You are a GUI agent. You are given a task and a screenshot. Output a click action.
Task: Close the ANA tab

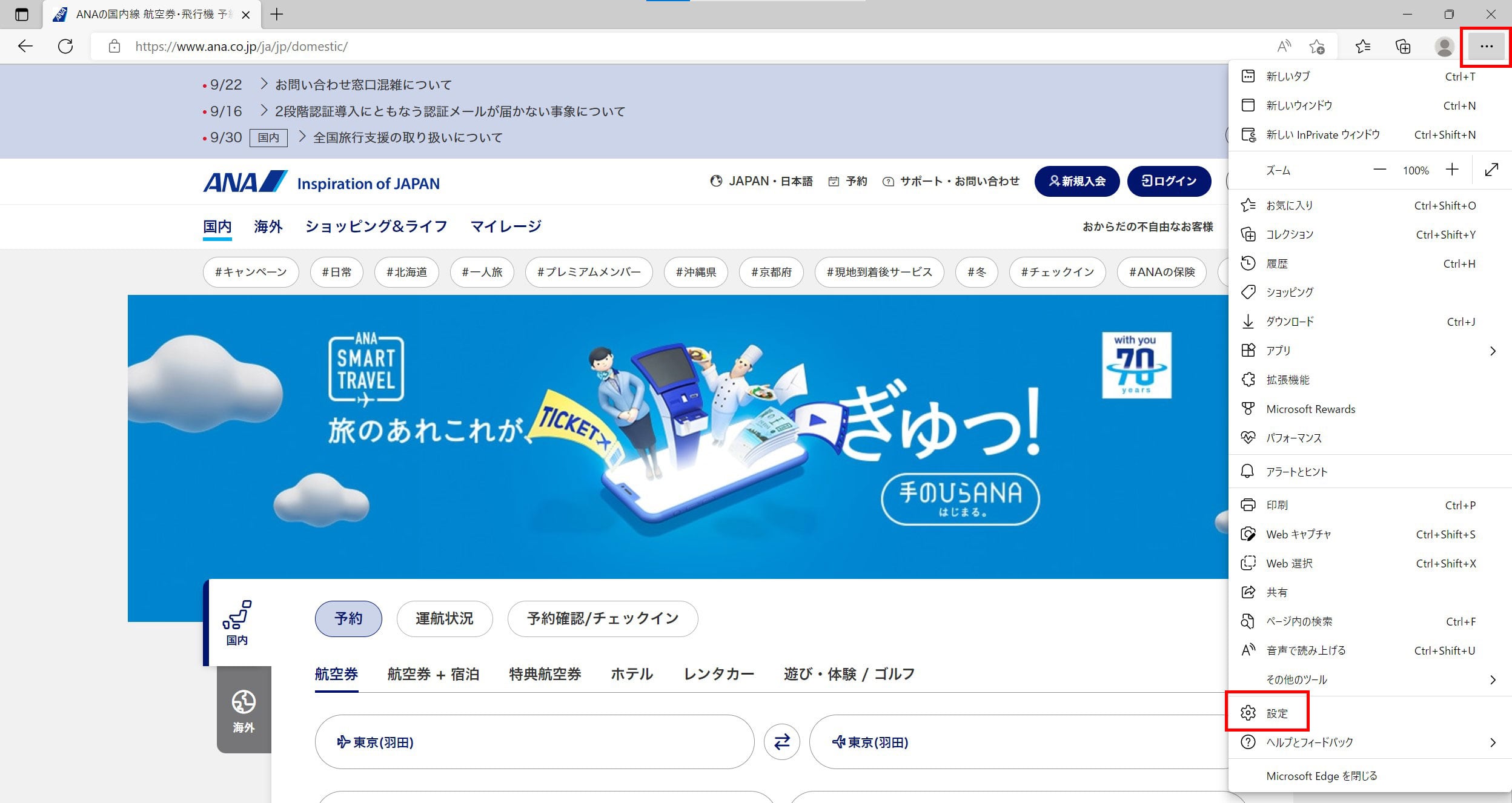coord(246,15)
